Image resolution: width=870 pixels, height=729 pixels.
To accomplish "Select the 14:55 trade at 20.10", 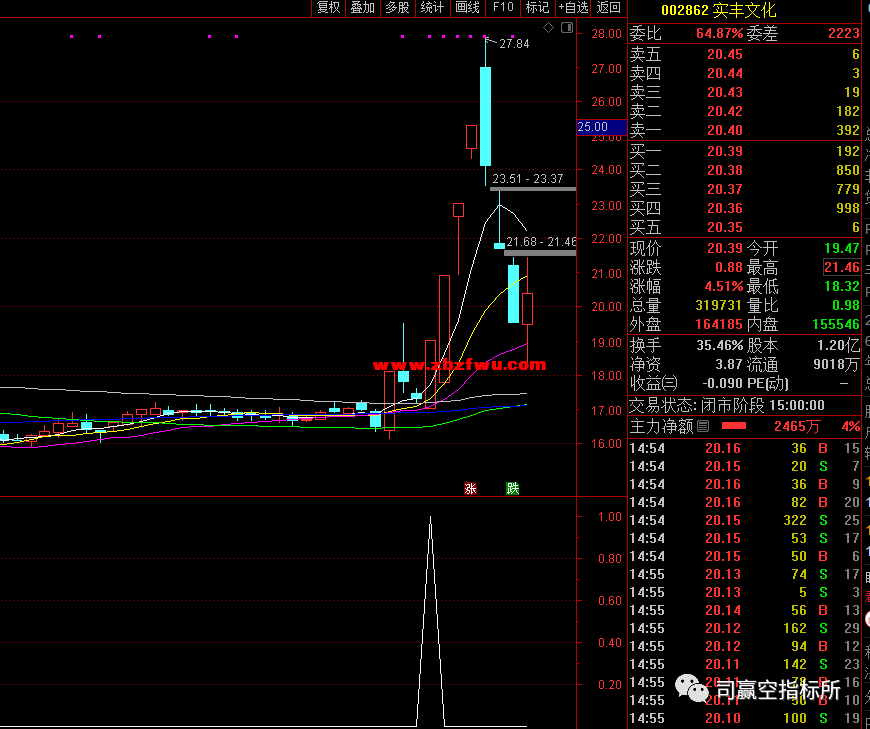I will 744,718.
